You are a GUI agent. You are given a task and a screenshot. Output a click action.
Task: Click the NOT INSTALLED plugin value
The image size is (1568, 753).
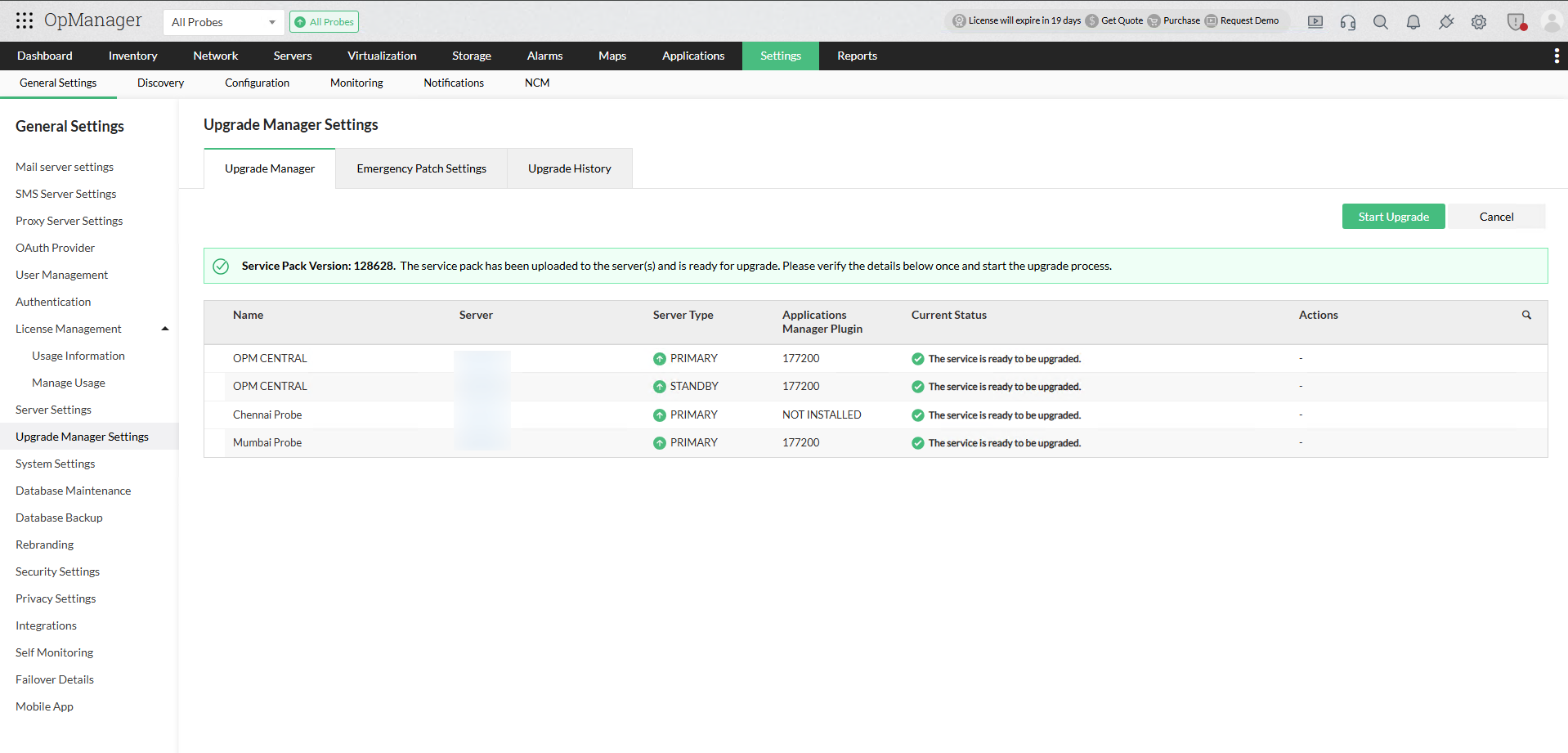tap(822, 415)
